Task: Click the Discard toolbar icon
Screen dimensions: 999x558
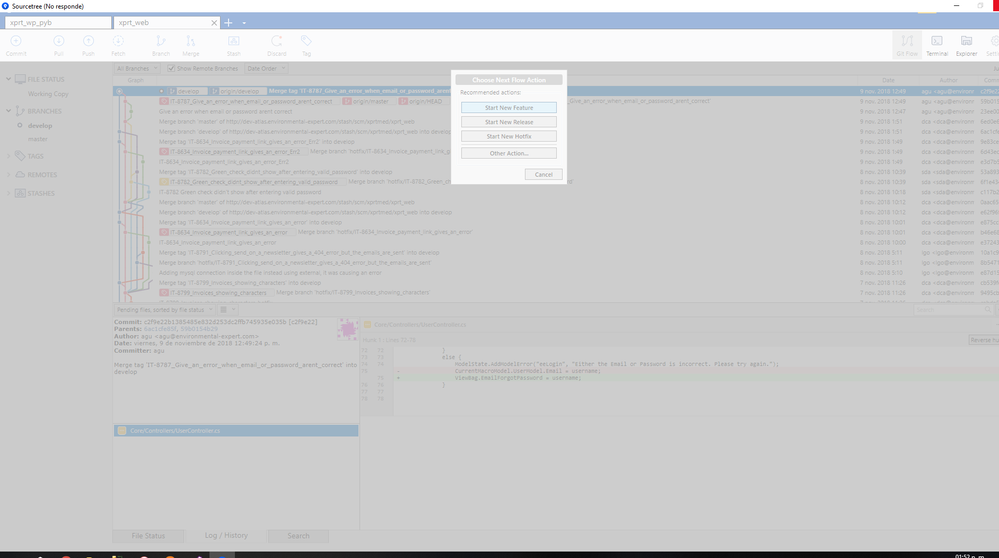Action: [x=277, y=45]
